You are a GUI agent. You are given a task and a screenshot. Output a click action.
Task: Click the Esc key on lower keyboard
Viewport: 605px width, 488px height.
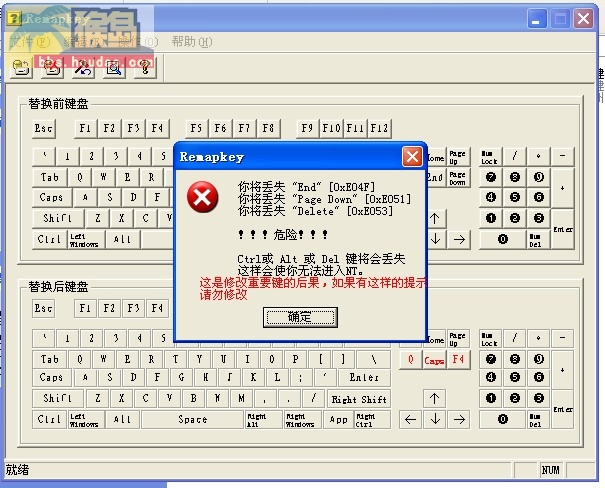point(44,308)
